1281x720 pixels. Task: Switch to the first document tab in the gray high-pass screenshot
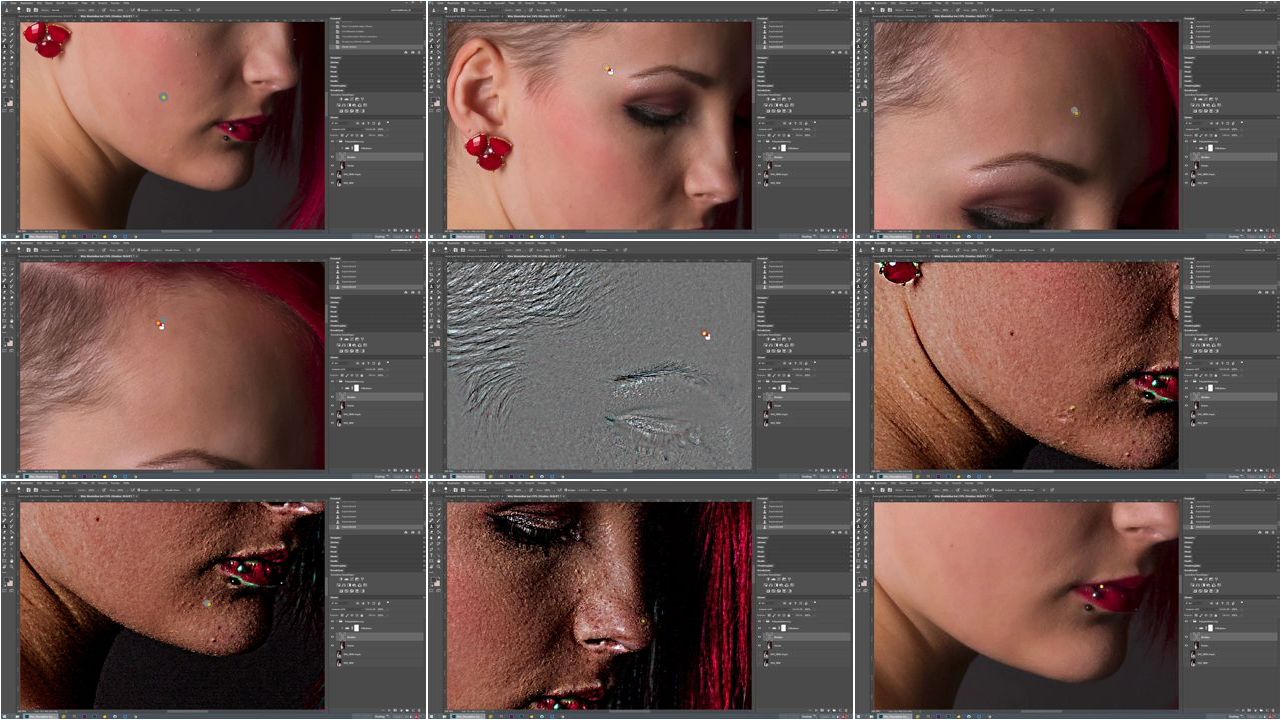(472, 256)
